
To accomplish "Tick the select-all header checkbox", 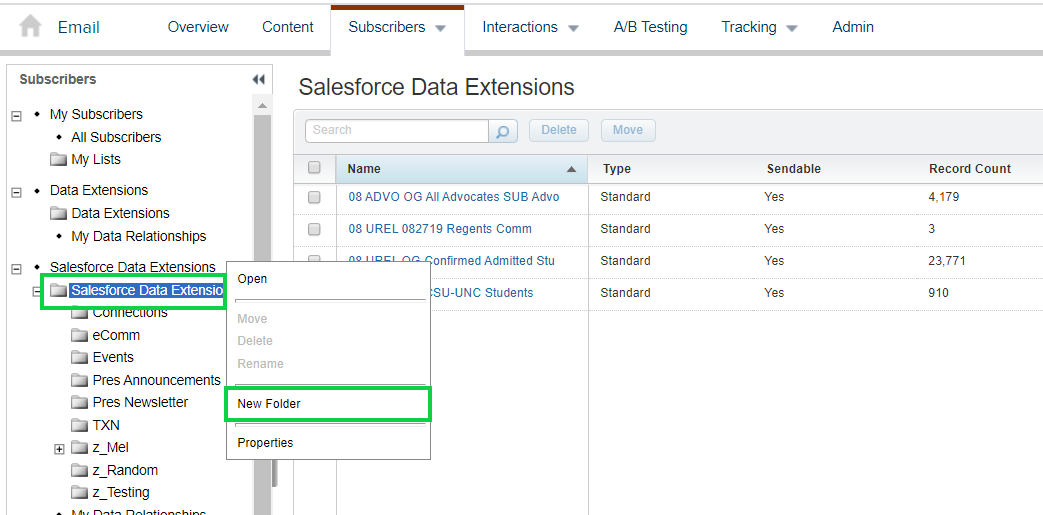I will 315,168.
